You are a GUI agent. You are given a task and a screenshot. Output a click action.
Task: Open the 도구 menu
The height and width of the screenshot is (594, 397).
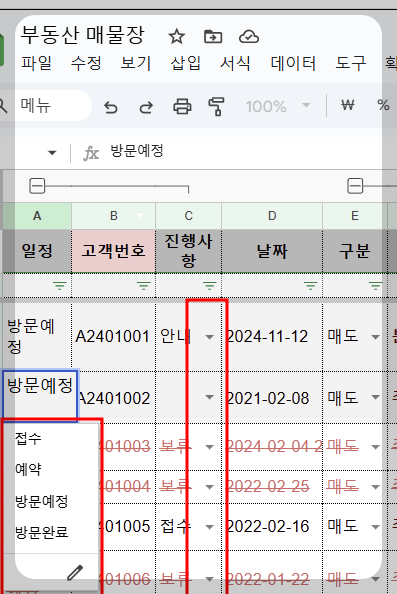pyautogui.click(x=351, y=63)
